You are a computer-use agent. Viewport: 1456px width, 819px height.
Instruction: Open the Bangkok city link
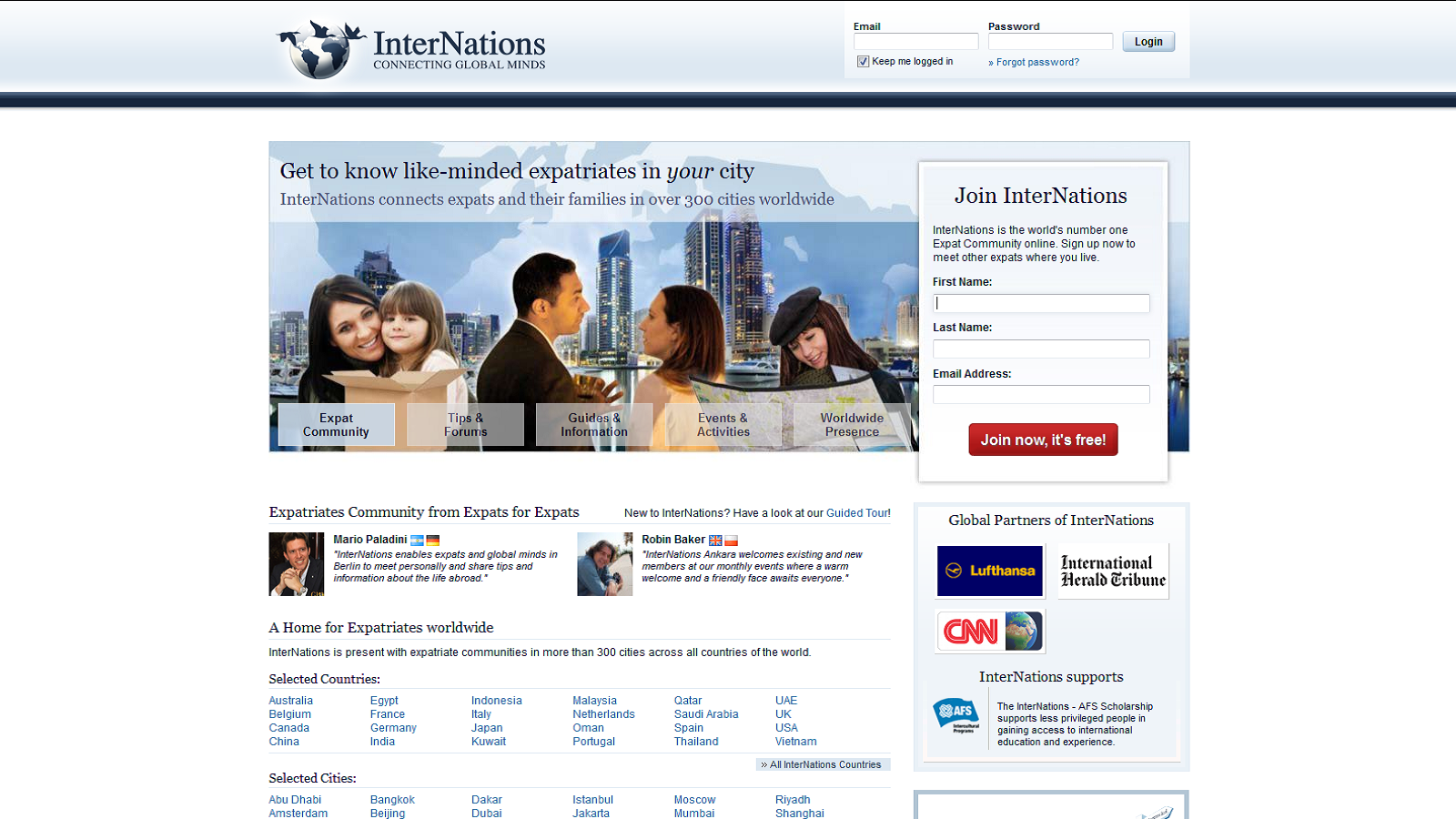click(x=392, y=800)
